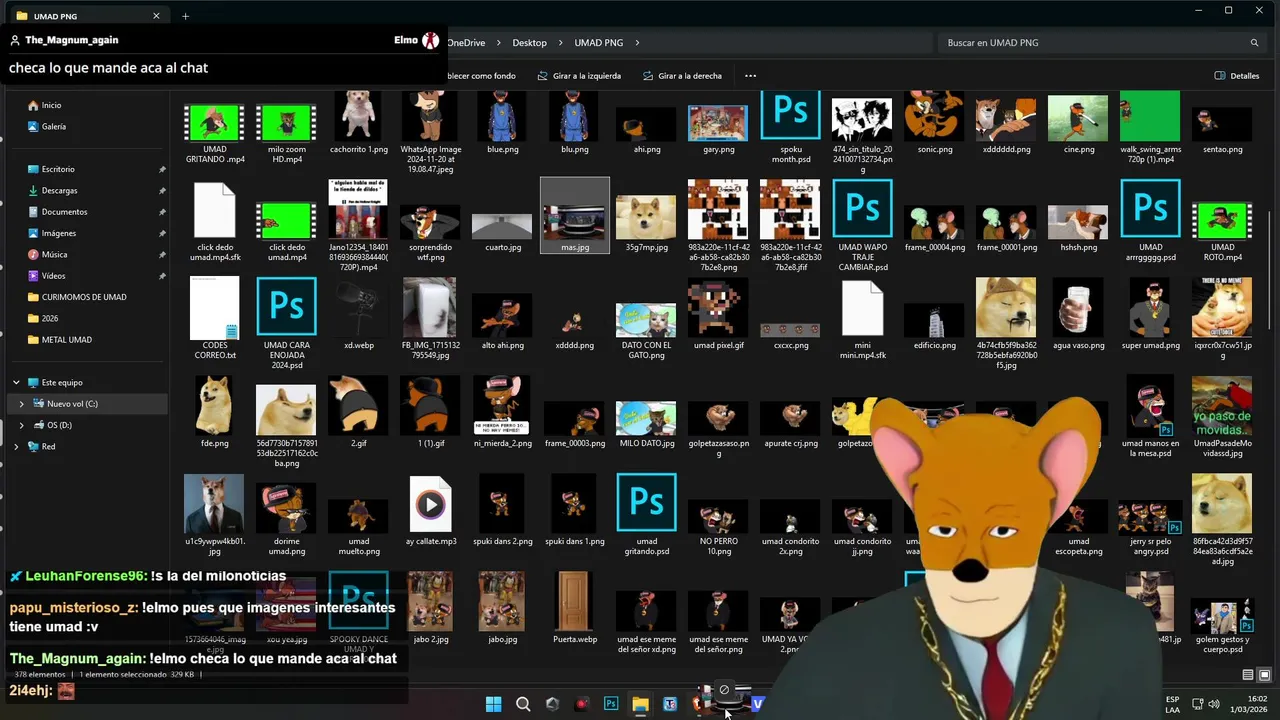Open Documentos pinned folder
1280x720 pixels.
click(64, 212)
